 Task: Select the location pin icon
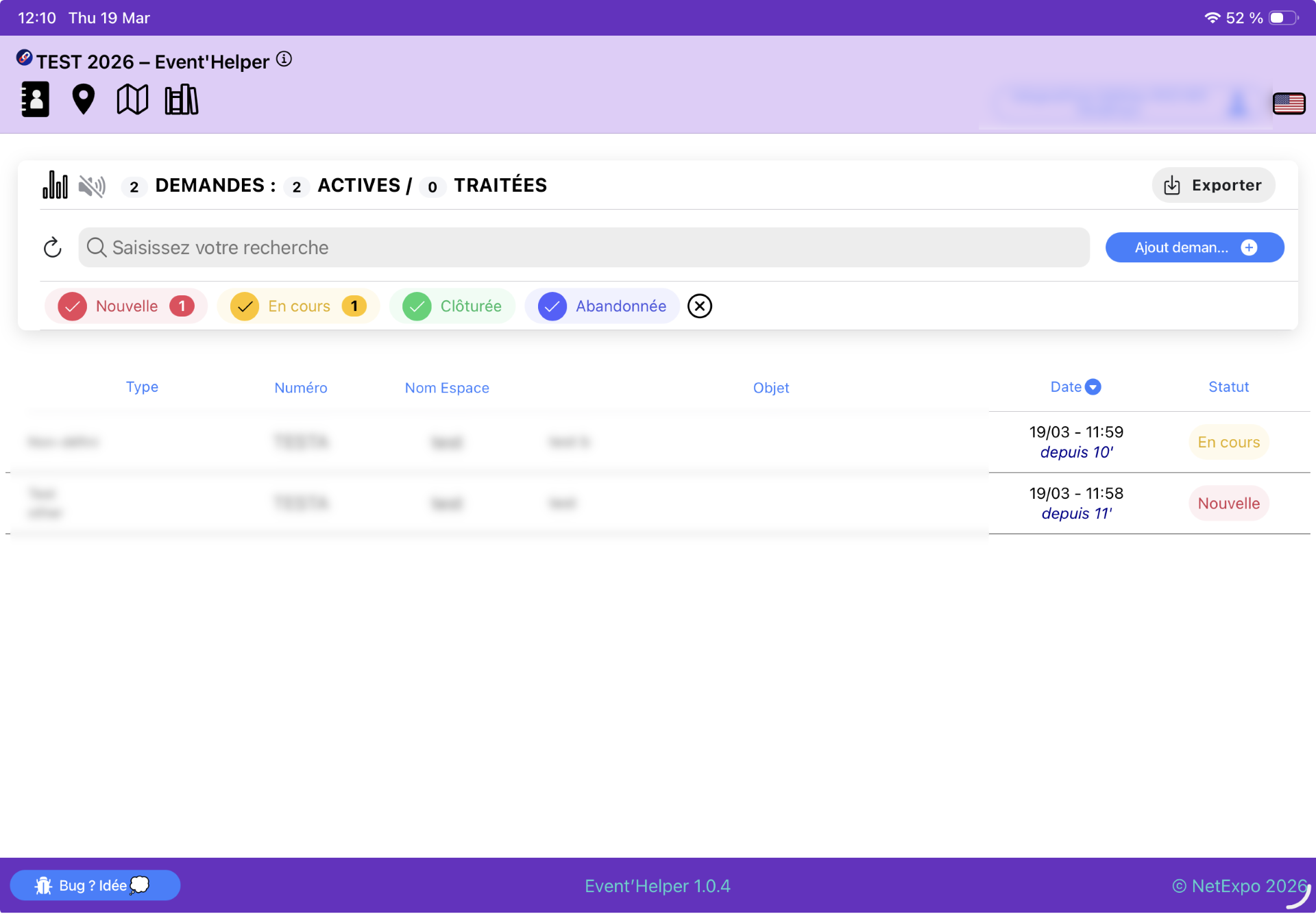coord(83,99)
